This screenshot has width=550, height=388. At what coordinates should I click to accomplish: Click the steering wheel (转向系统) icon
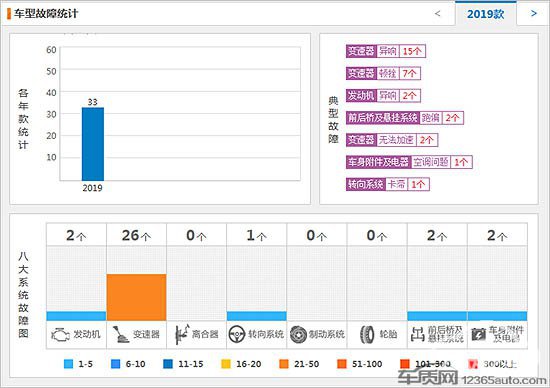236,334
